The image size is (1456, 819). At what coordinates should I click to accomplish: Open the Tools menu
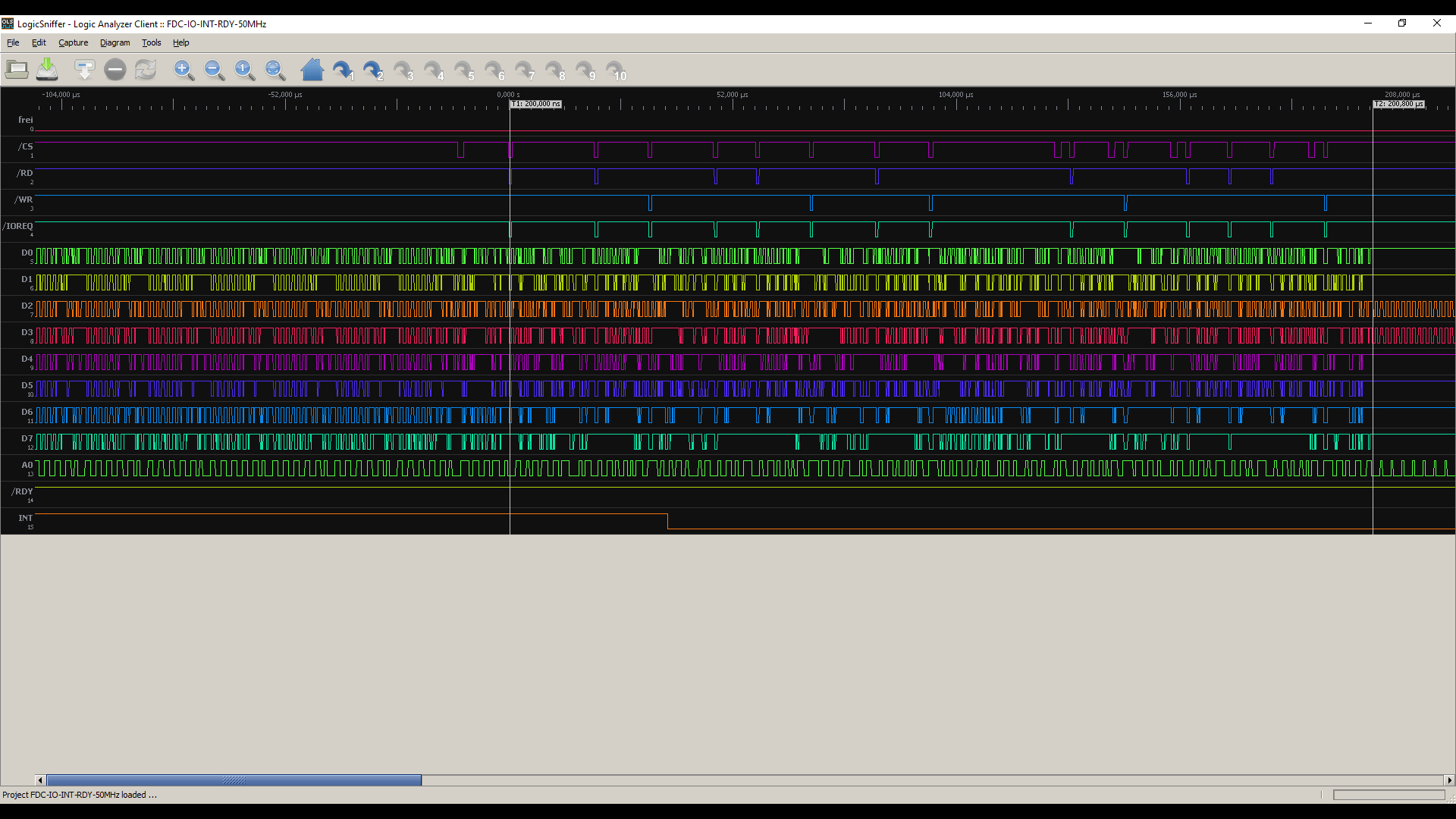pyautogui.click(x=151, y=42)
